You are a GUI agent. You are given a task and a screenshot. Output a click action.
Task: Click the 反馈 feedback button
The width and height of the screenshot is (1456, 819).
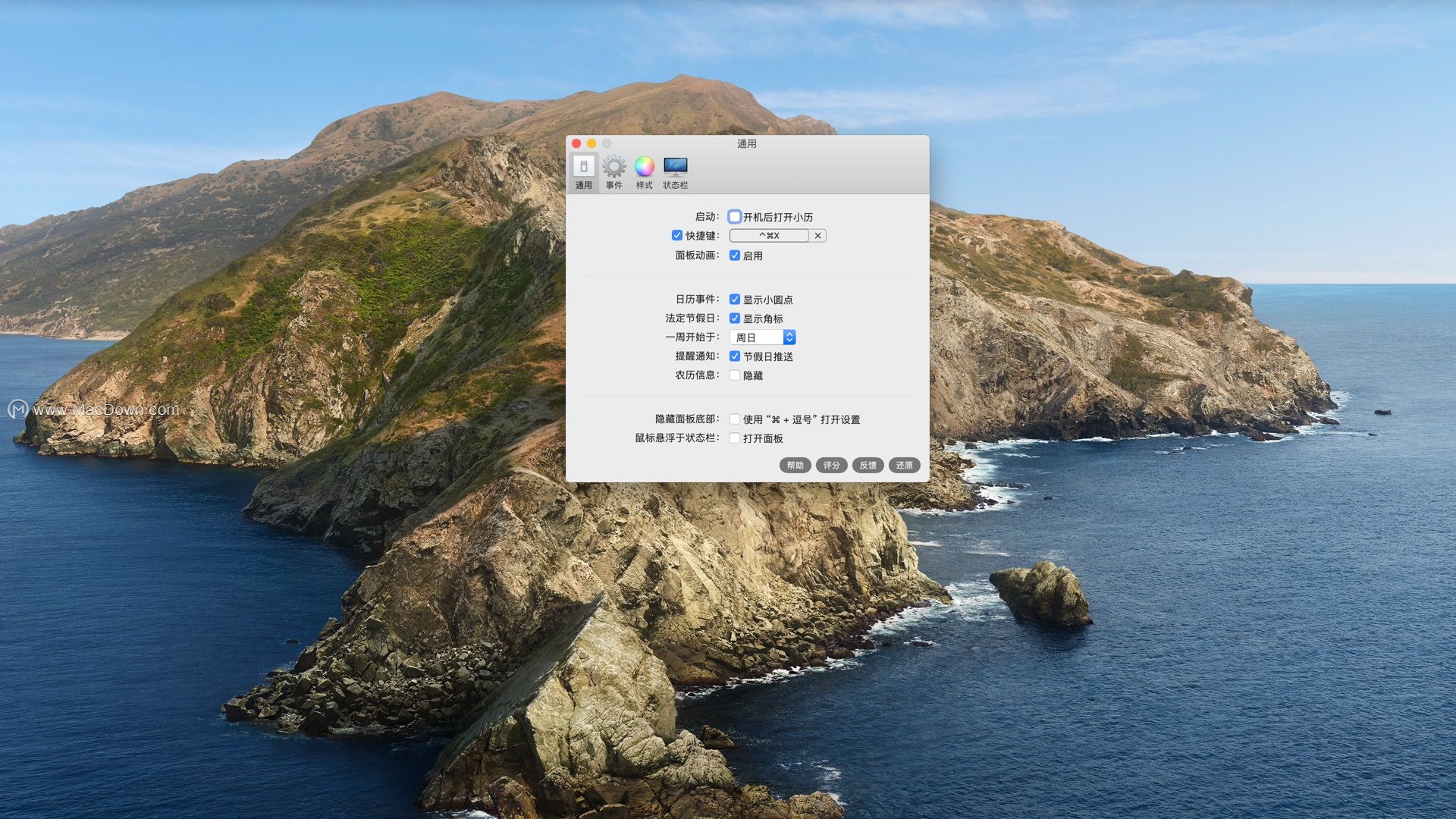click(868, 466)
